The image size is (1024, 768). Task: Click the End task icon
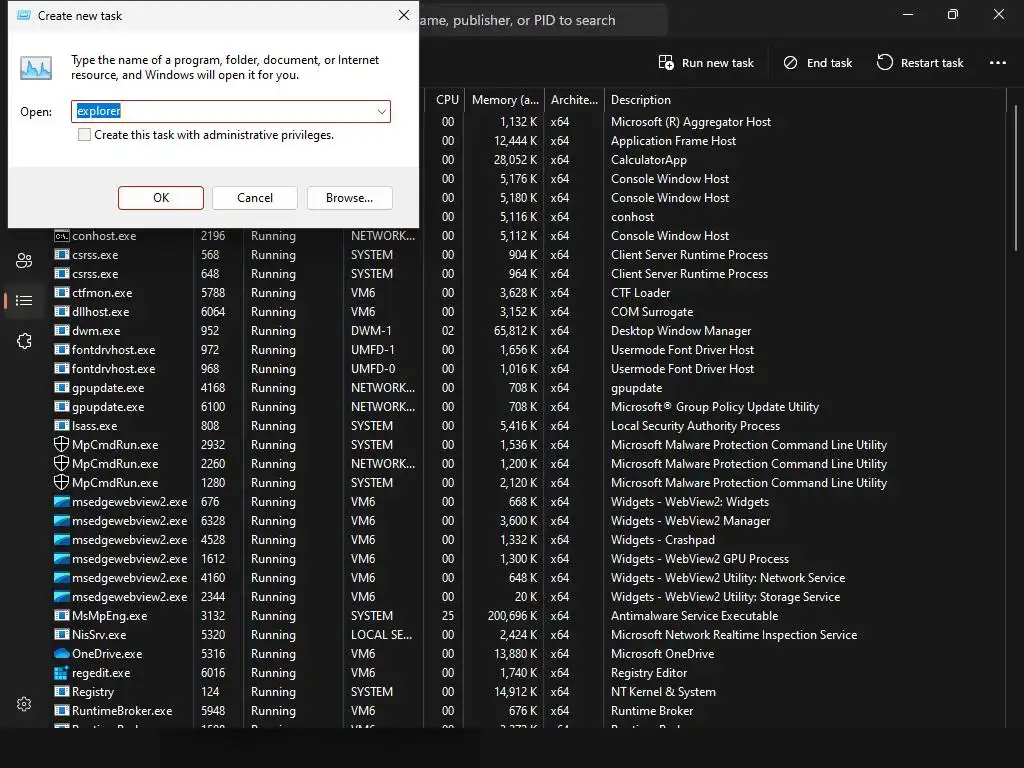click(790, 63)
